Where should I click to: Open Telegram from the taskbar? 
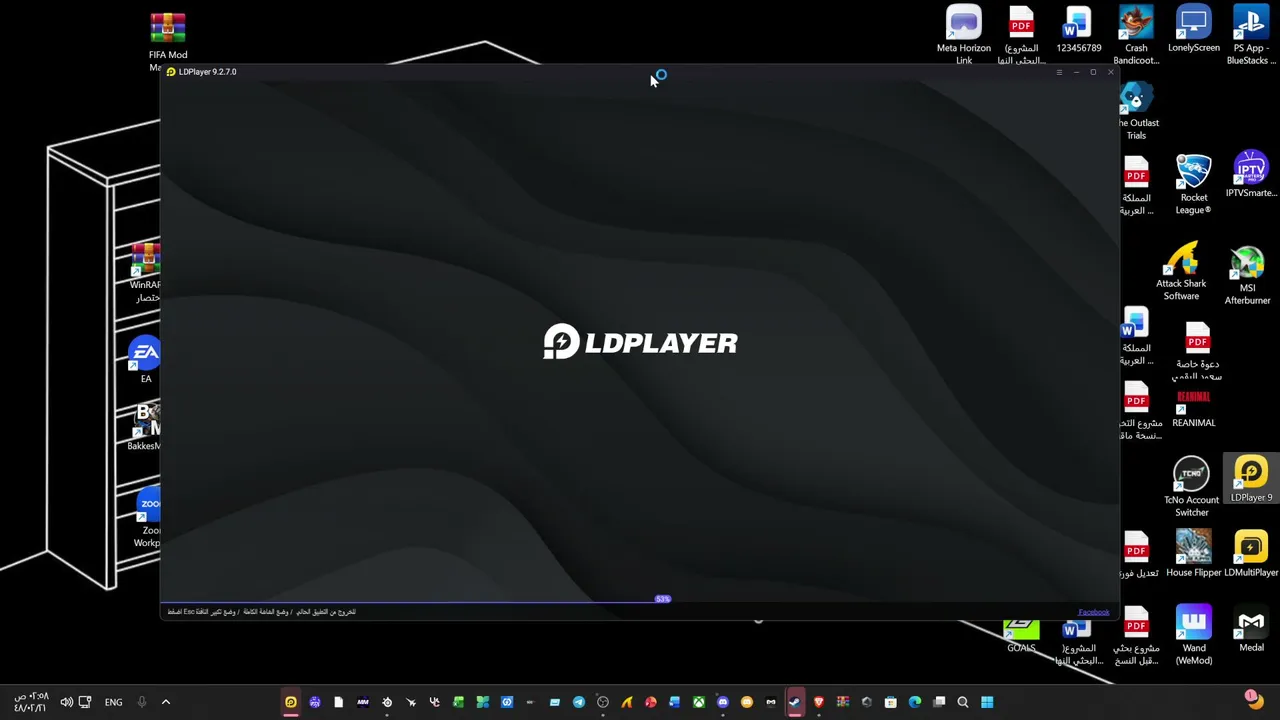coord(579,702)
